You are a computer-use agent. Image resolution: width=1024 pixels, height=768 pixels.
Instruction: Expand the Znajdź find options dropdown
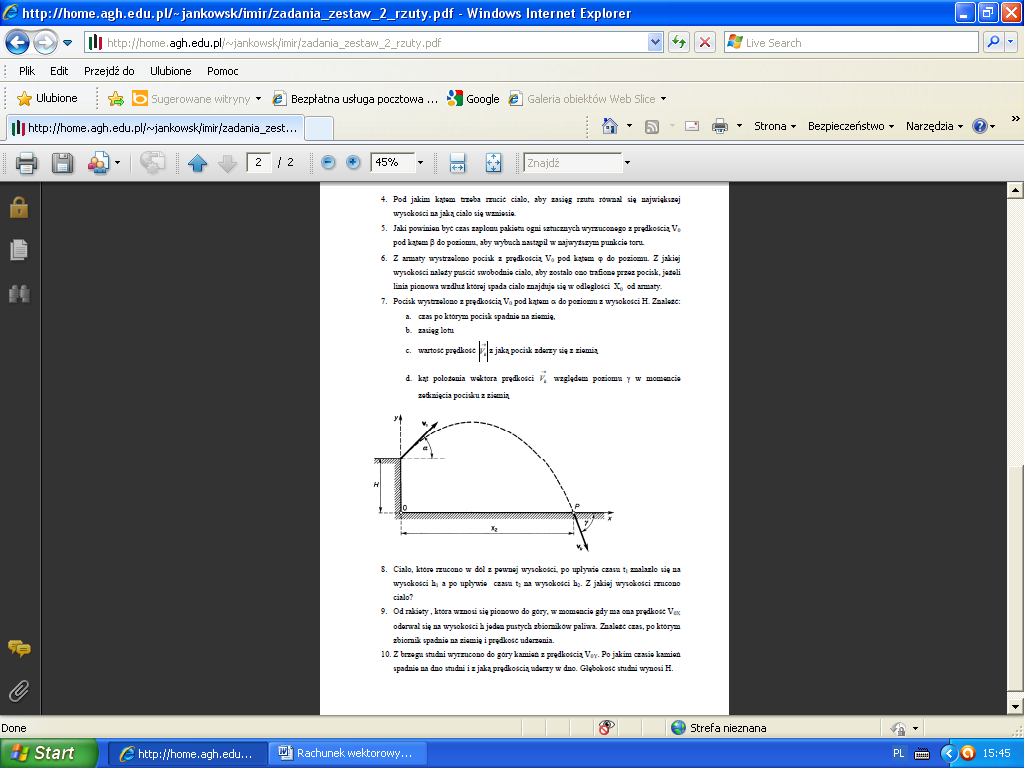(x=627, y=162)
